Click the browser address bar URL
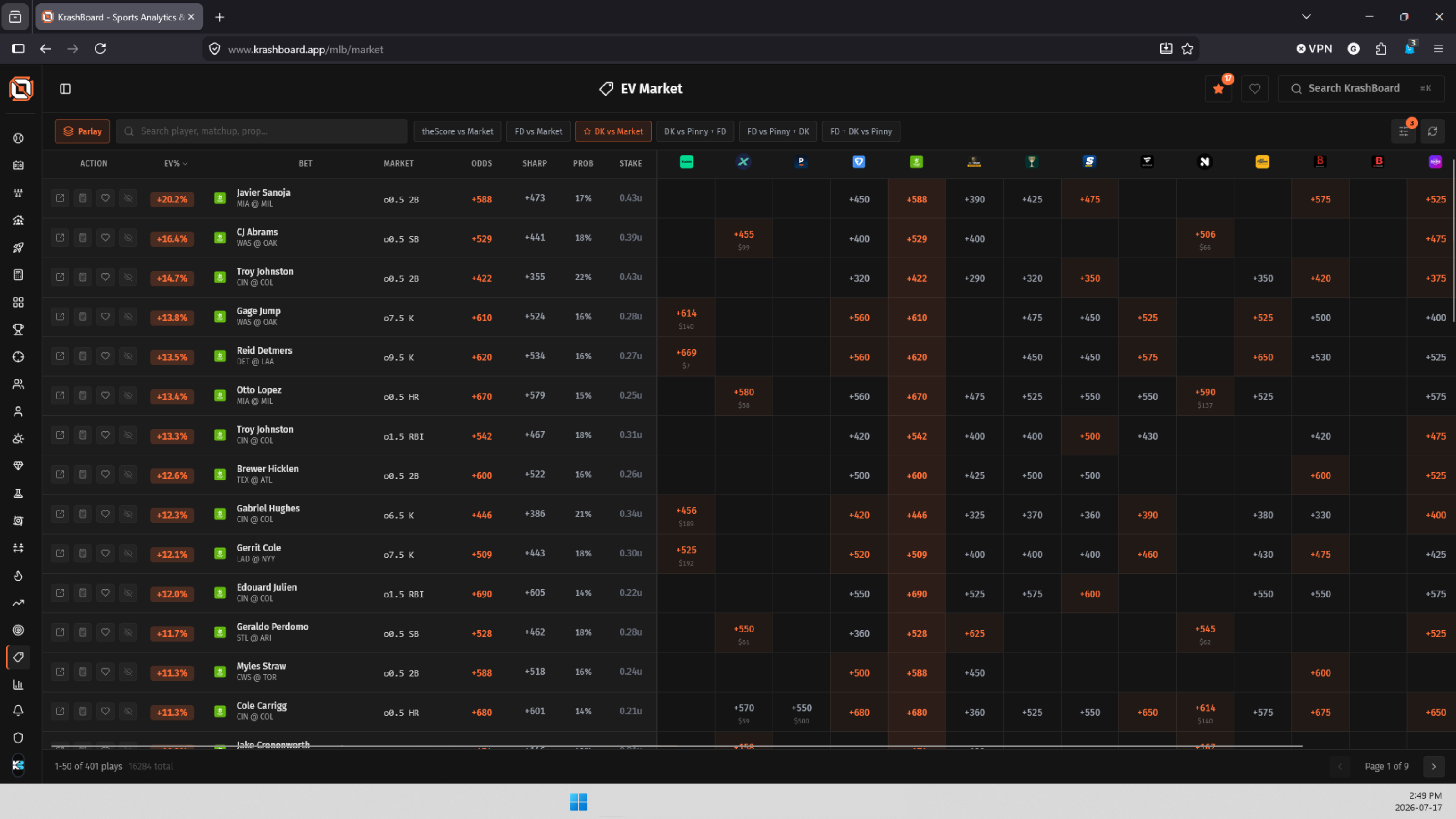The width and height of the screenshot is (1456, 819). pyautogui.click(x=306, y=50)
